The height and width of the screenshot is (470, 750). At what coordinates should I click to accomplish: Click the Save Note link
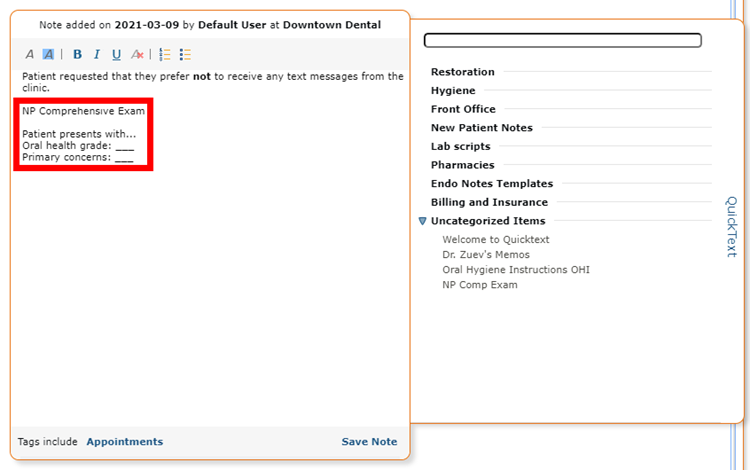coord(369,442)
